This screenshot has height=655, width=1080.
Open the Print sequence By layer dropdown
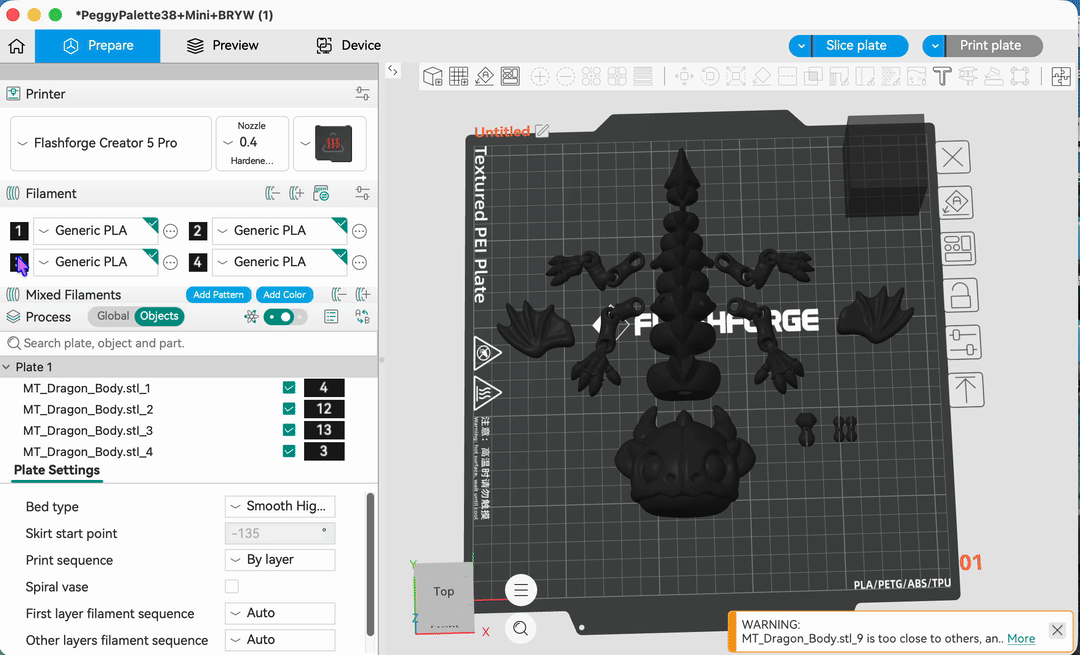(280, 560)
